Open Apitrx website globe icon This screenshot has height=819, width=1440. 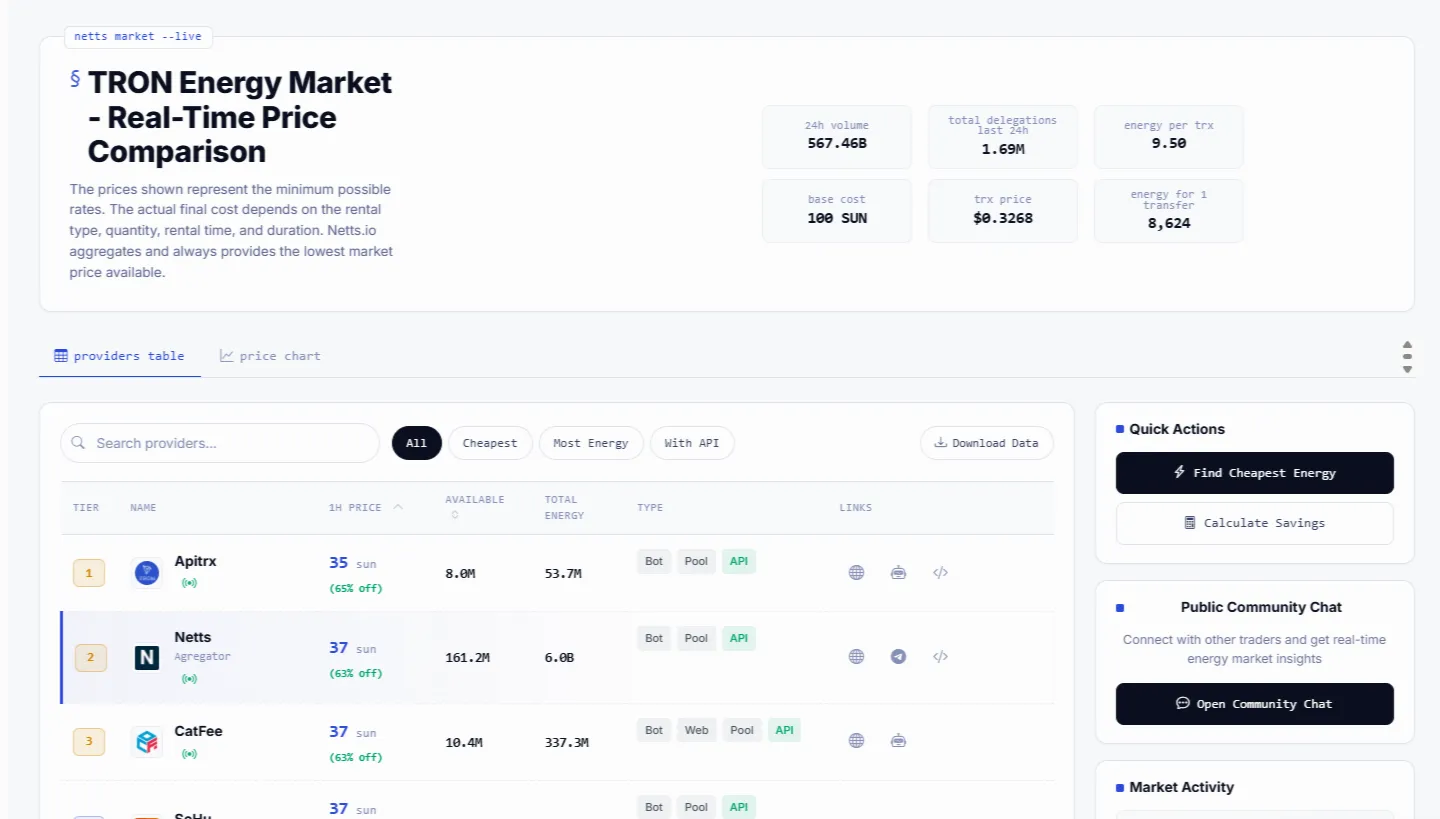point(856,573)
